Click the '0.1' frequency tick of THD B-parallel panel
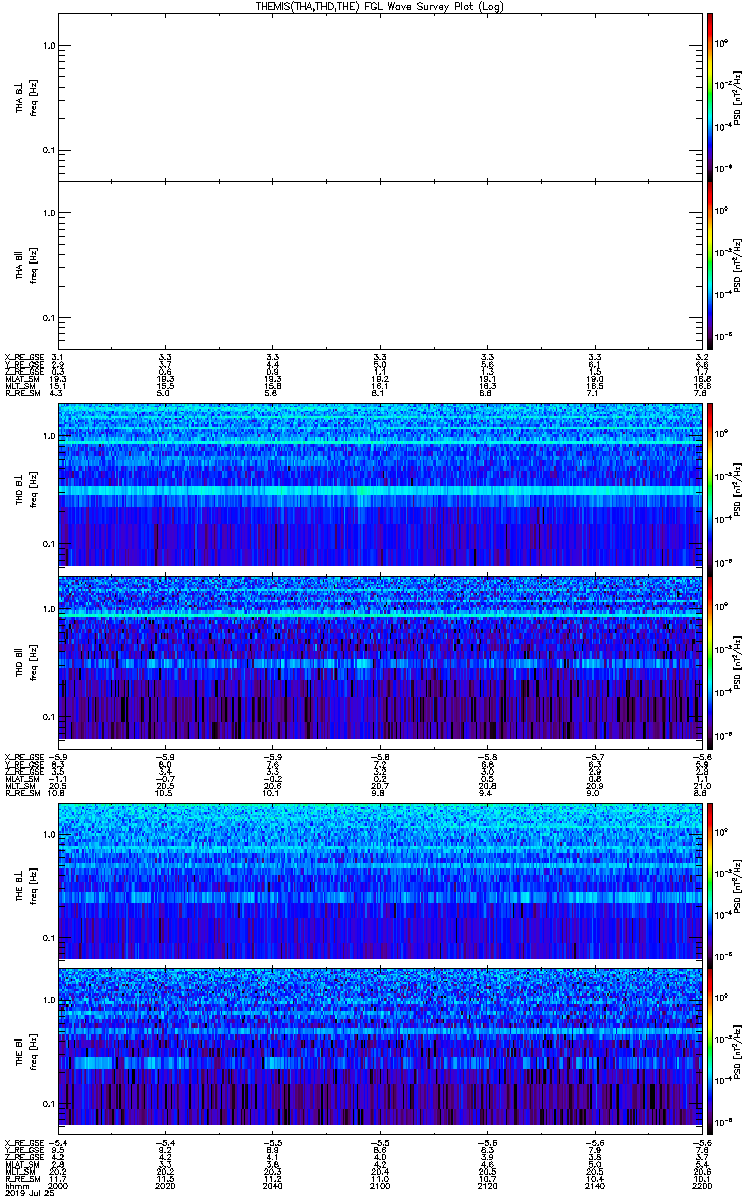 click(48, 717)
